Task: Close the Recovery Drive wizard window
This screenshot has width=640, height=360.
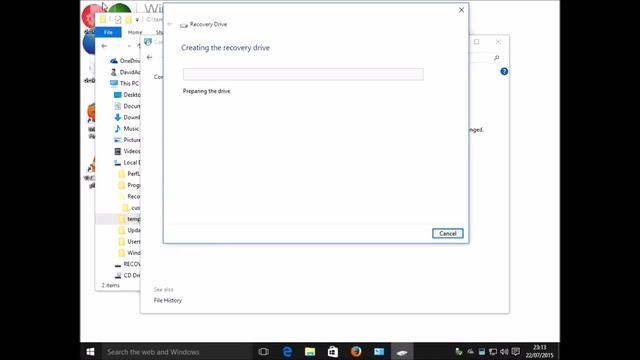Action: point(461,10)
